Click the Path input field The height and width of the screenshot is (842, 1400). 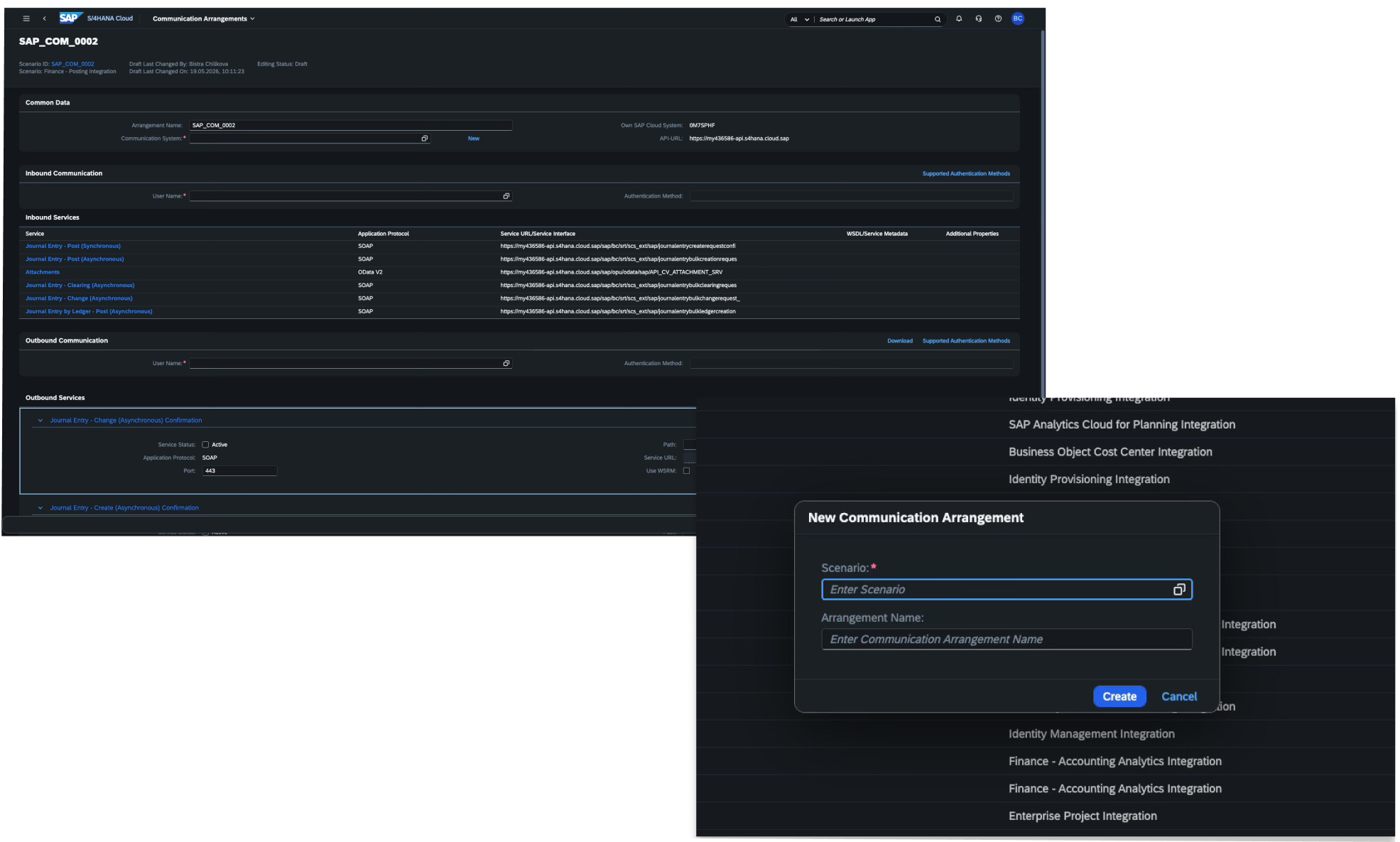coord(690,445)
